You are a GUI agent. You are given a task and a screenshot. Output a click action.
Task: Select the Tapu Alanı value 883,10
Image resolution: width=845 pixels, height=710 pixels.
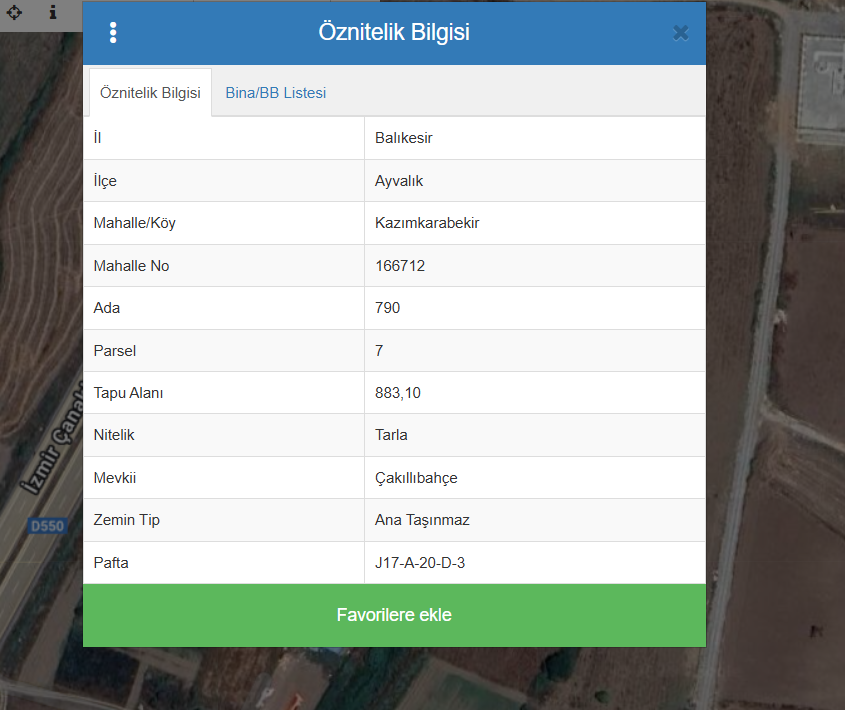[398, 393]
